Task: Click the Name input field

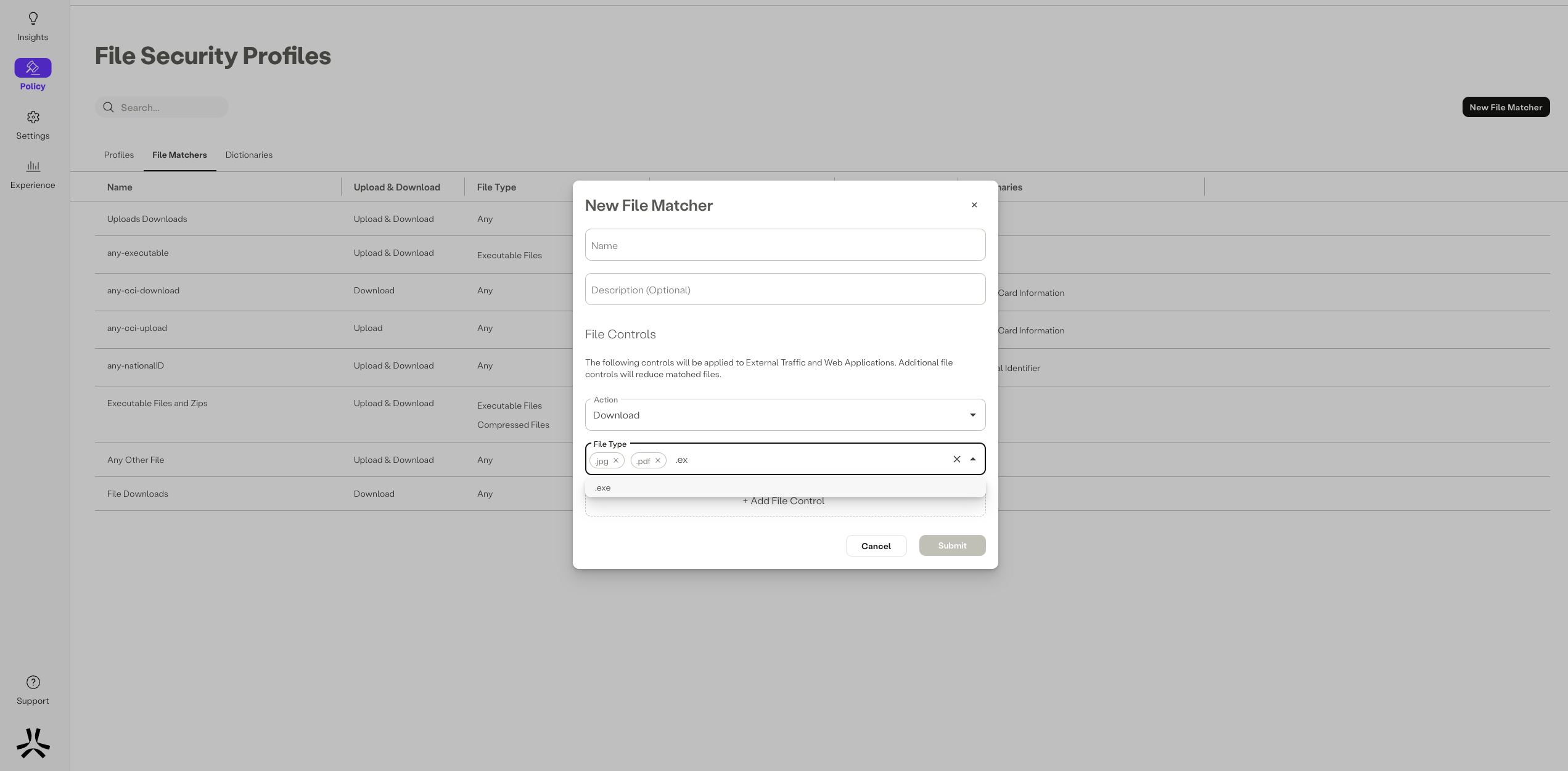Action: pos(784,245)
